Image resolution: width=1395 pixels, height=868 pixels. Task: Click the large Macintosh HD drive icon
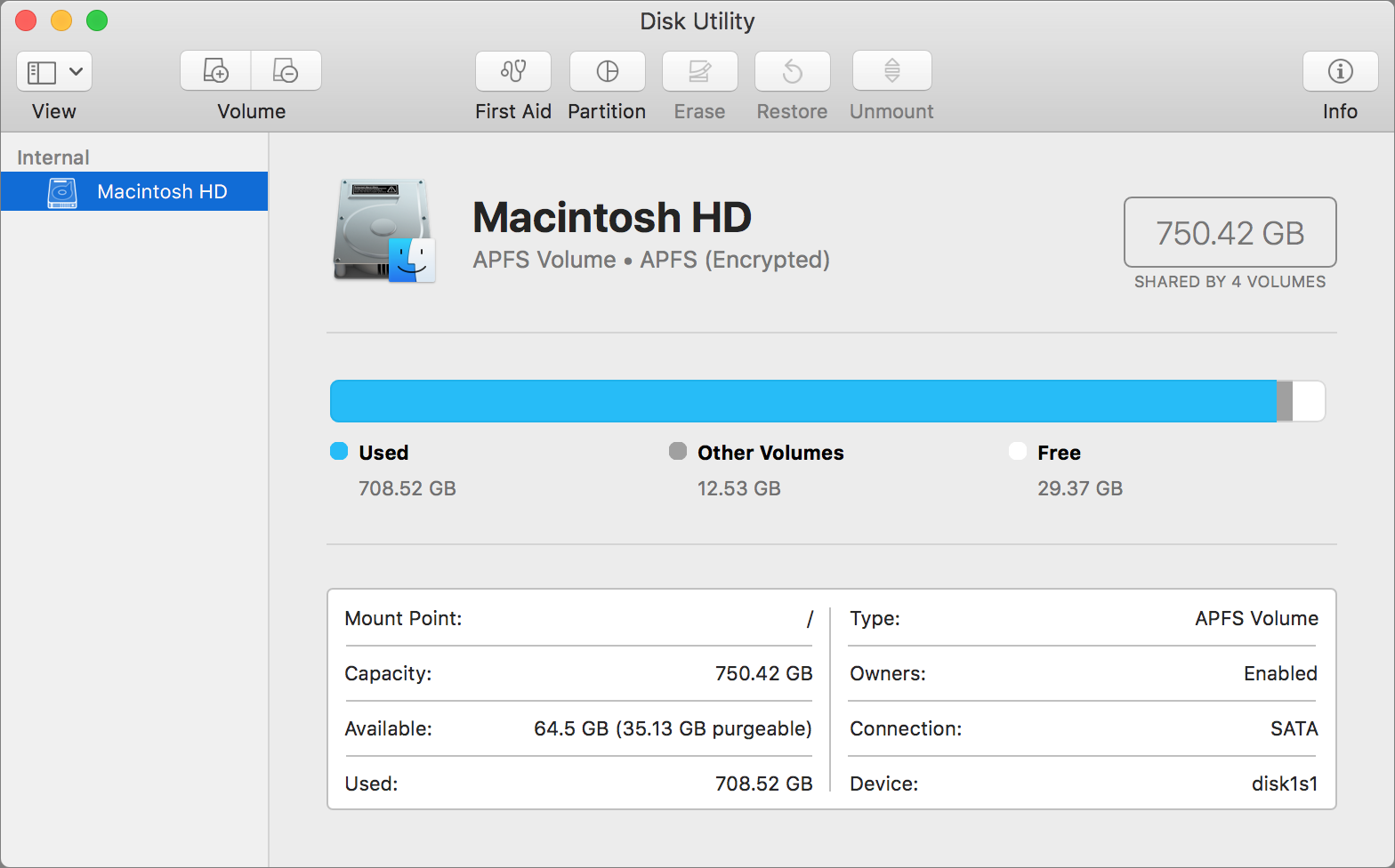tap(384, 231)
